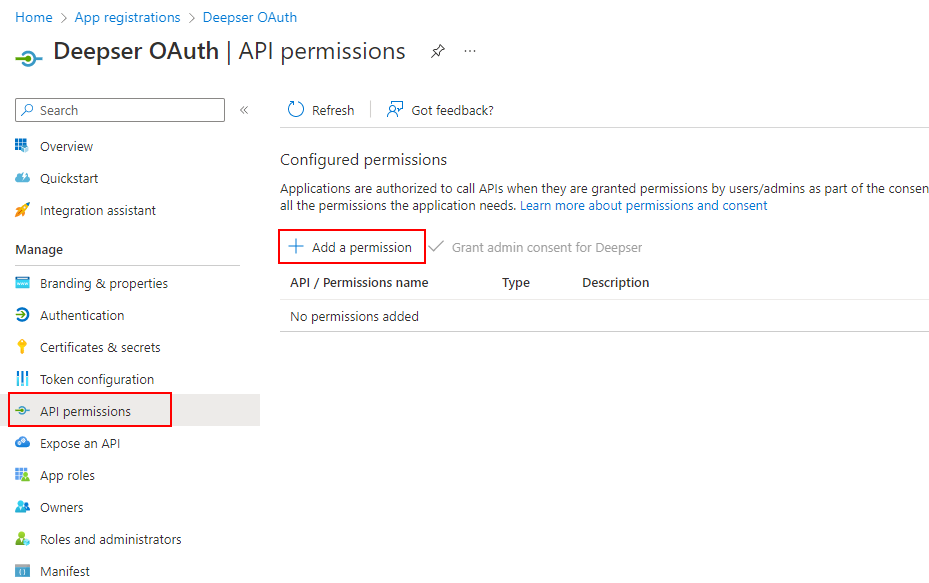Open Roles and administrators

(x=111, y=539)
